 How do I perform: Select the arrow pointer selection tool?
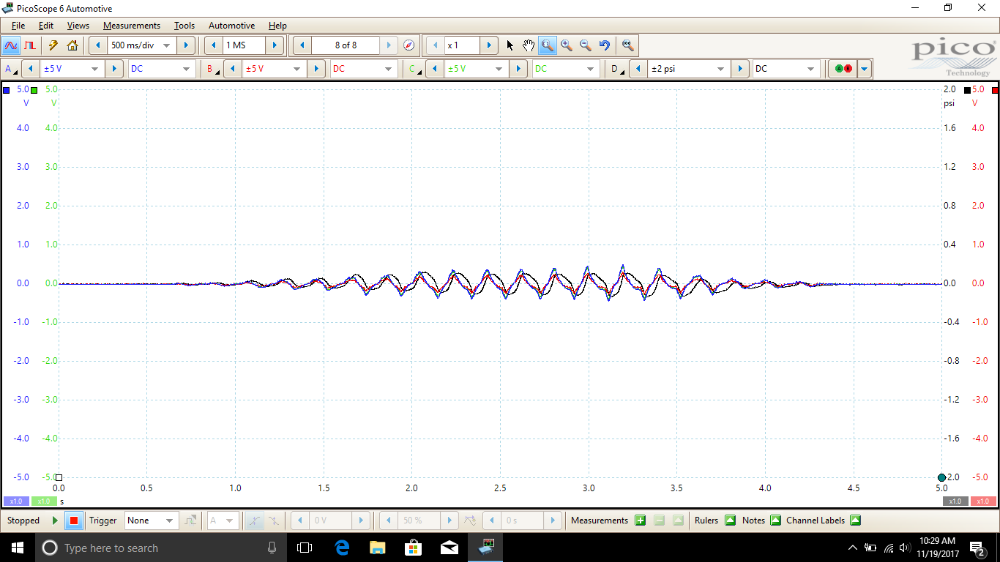509,45
